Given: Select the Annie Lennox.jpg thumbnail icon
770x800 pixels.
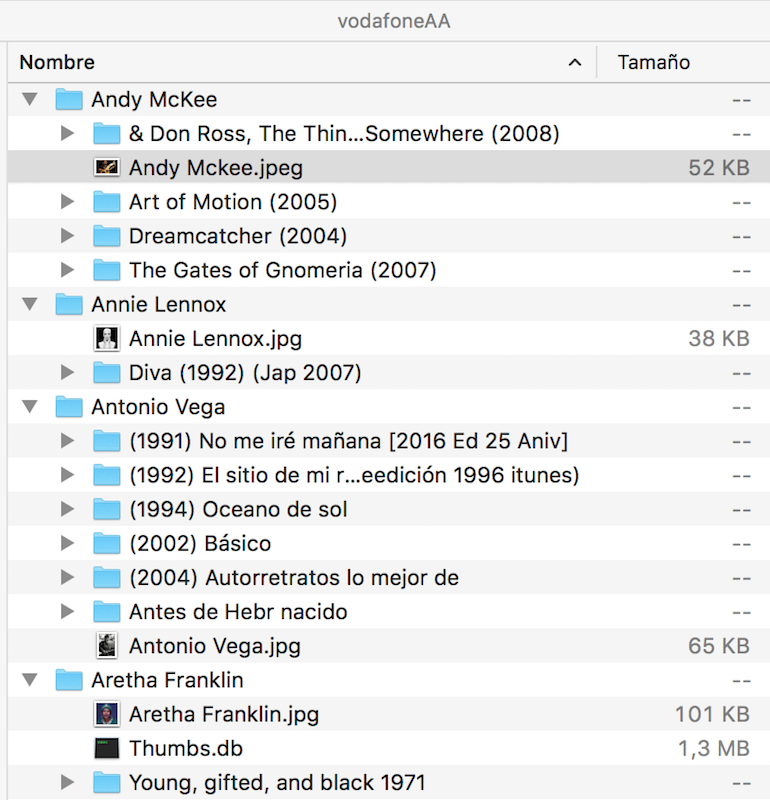Looking at the screenshot, I should 107,338.
